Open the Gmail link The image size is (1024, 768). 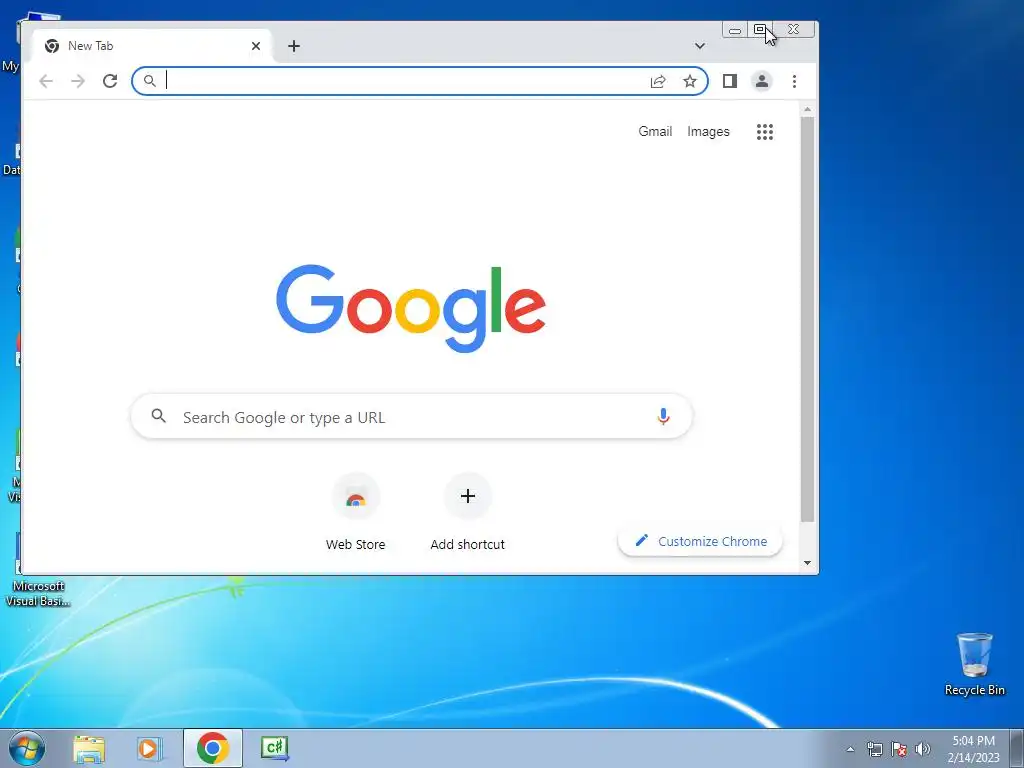655,131
